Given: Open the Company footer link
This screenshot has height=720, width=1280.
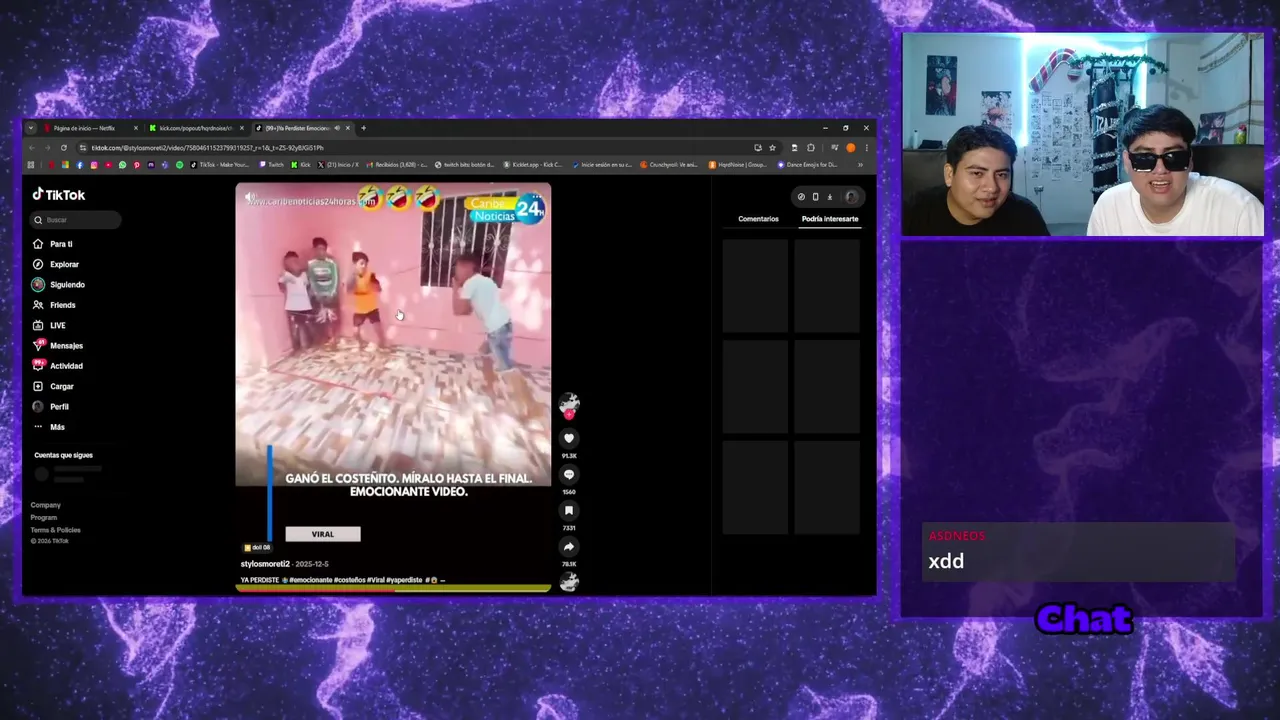Looking at the screenshot, I should [x=45, y=505].
